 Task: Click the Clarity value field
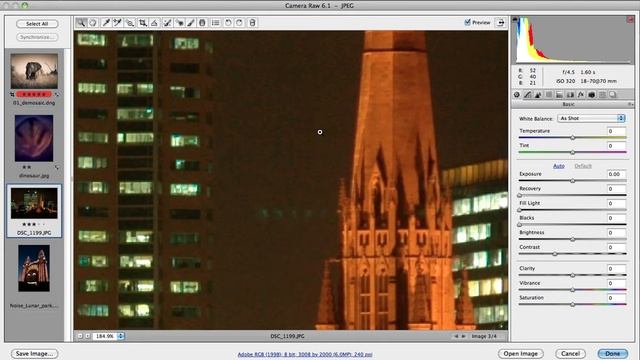click(616, 269)
